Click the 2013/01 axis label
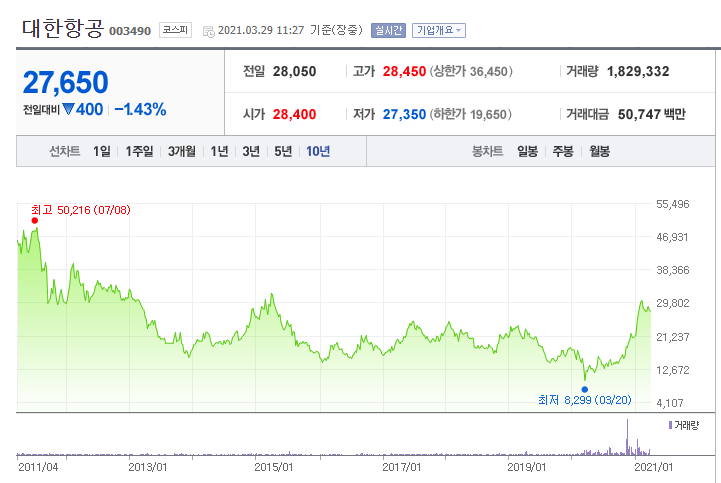 148,467
